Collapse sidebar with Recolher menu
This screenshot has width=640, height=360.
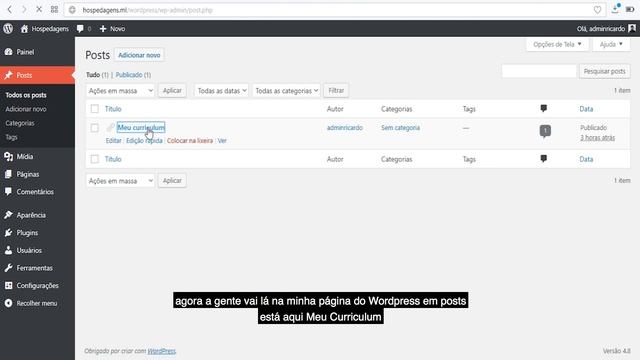click(38, 303)
